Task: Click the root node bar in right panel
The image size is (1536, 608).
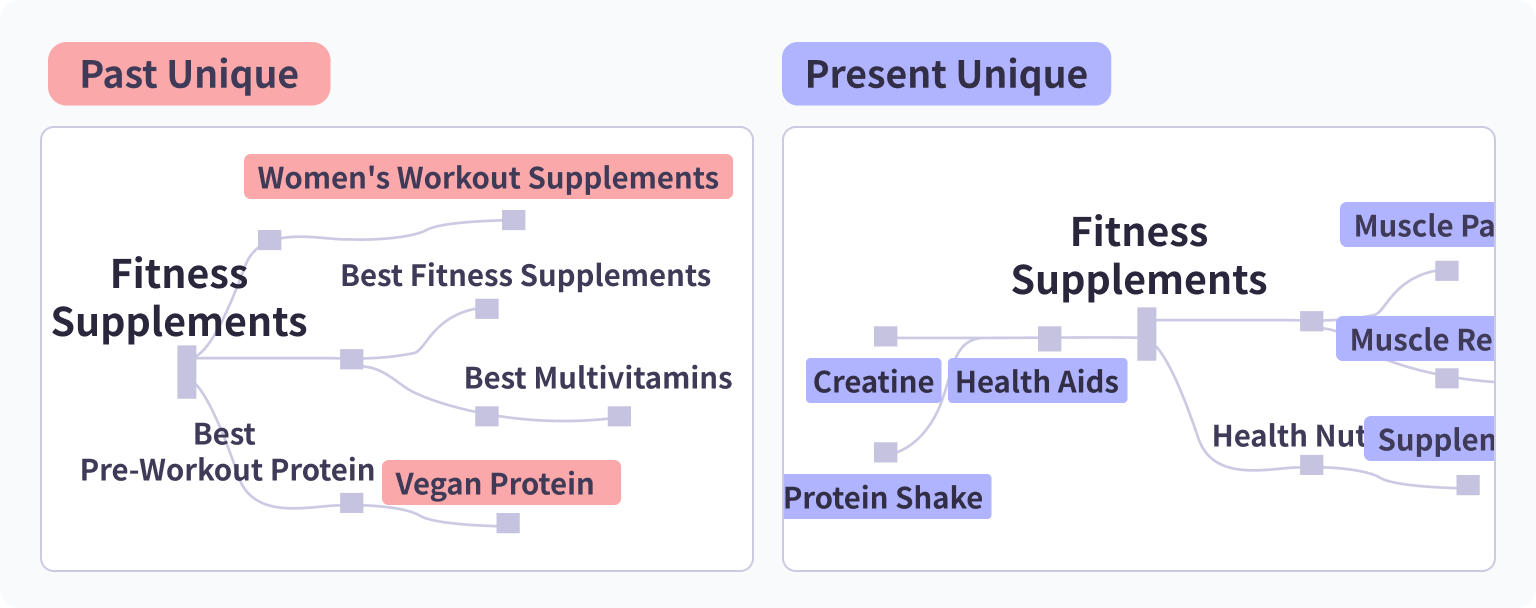Action: pos(1147,334)
